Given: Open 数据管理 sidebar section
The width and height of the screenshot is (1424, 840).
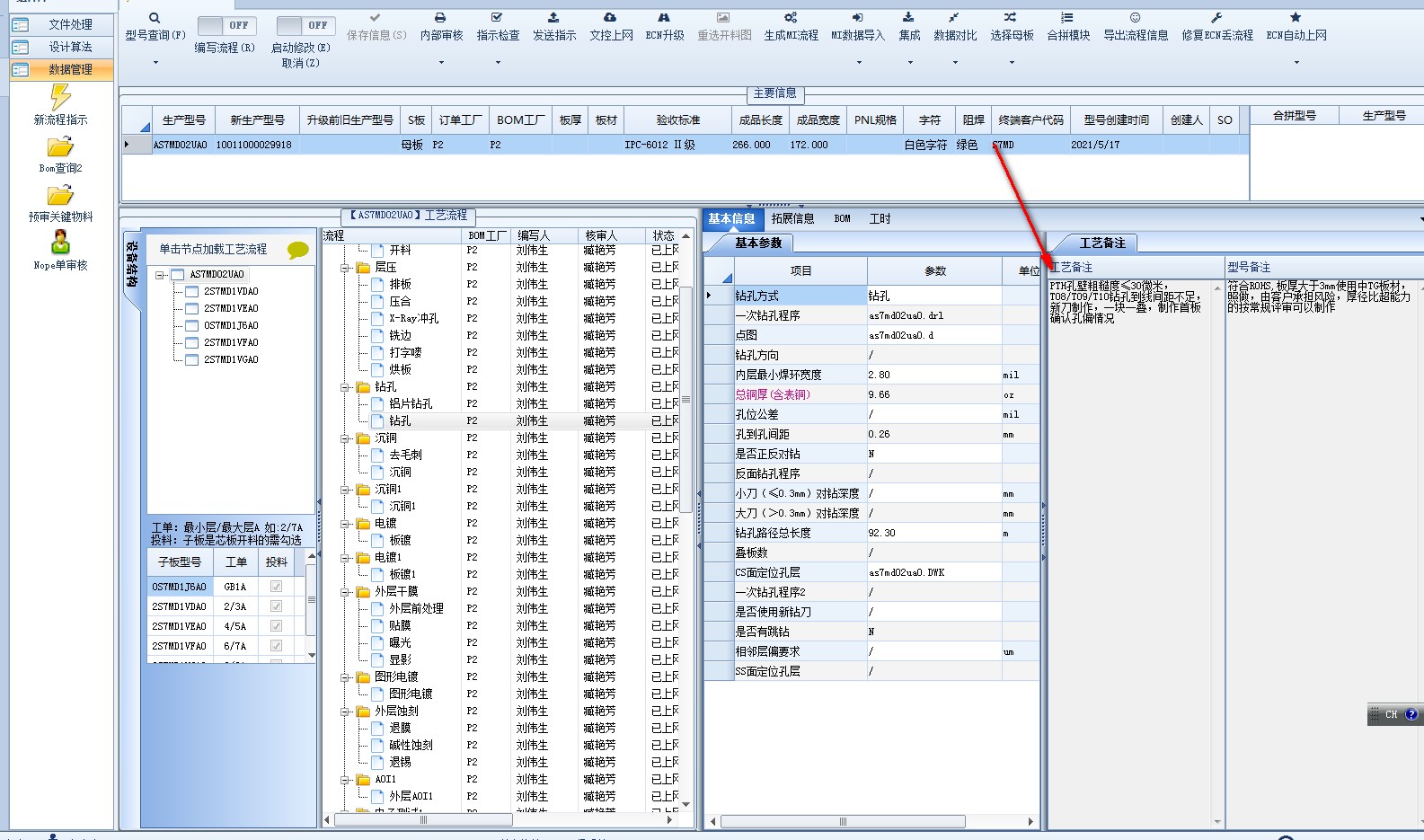Looking at the screenshot, I should 62,69.
